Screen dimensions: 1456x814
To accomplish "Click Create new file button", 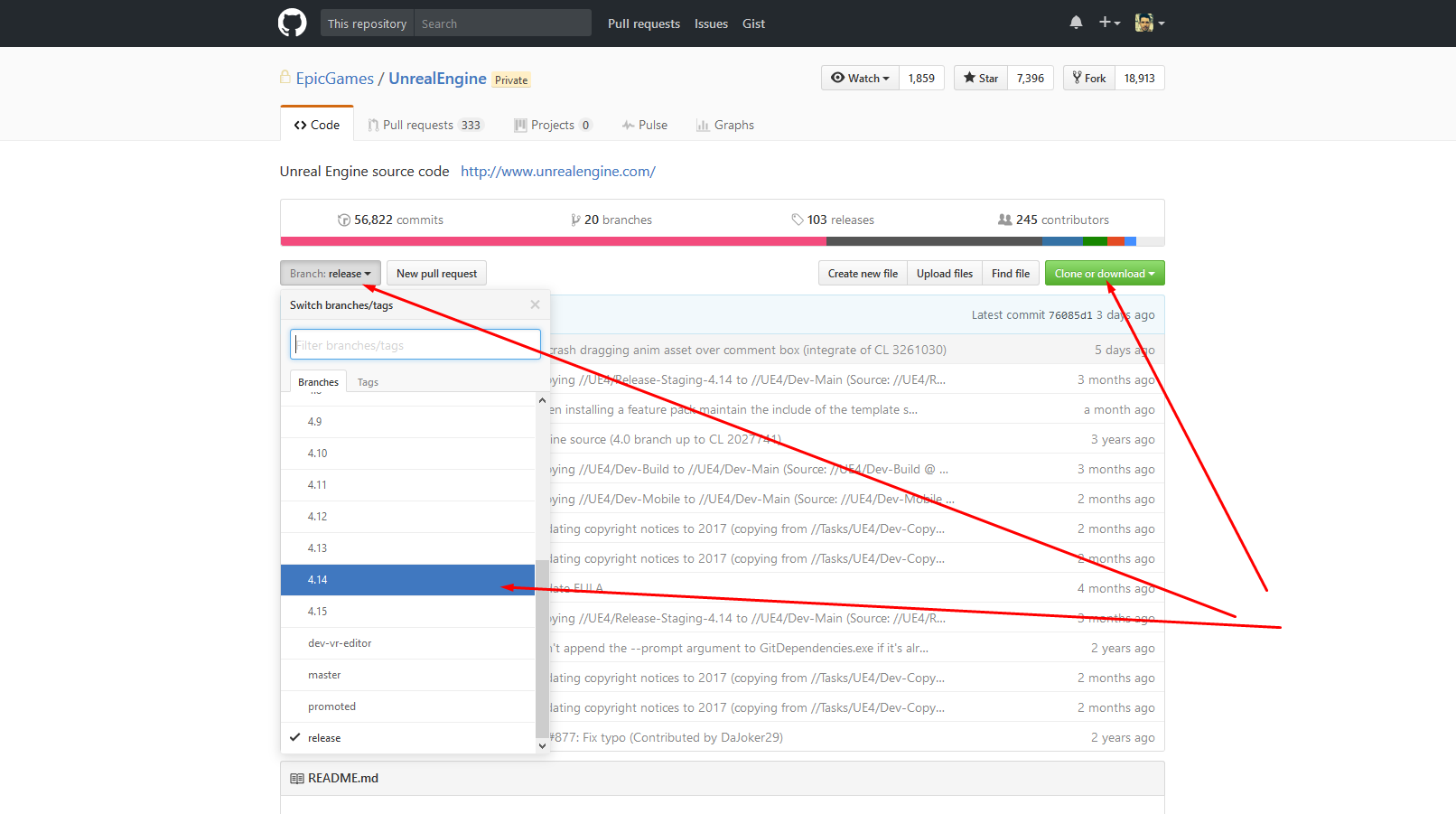I will coord(863,273).
